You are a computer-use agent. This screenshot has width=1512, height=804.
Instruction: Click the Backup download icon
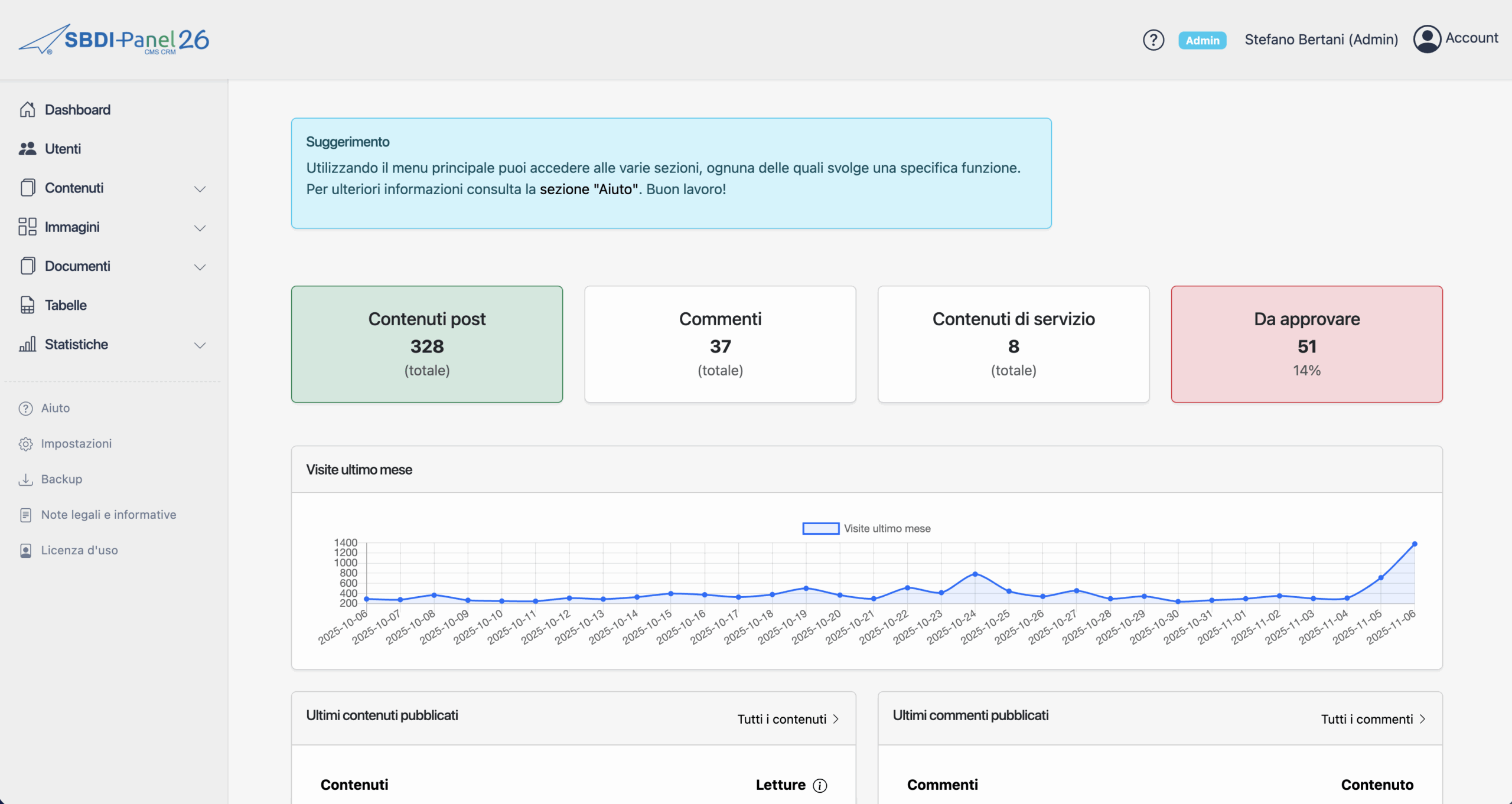point(25,479)
